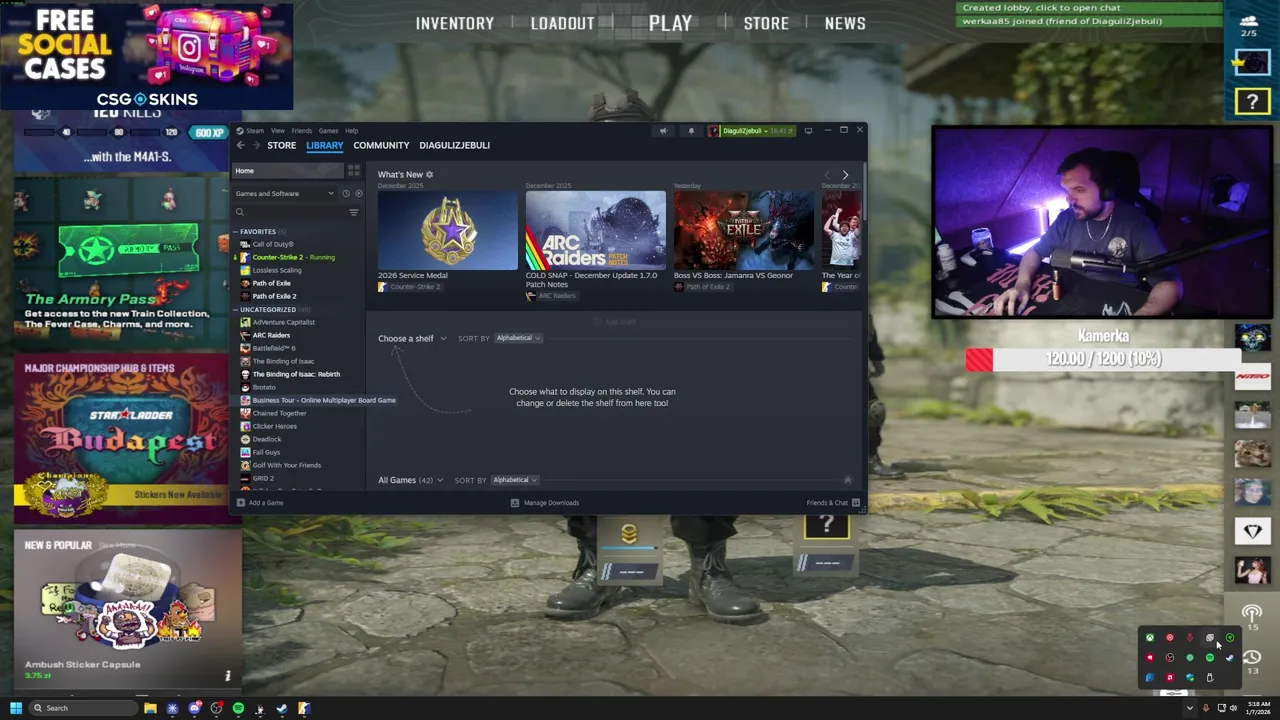The image size is (1280, 720).
Task: Open Boss VS Boss Jamanra news thumbnail
Action: pos(743,231)
